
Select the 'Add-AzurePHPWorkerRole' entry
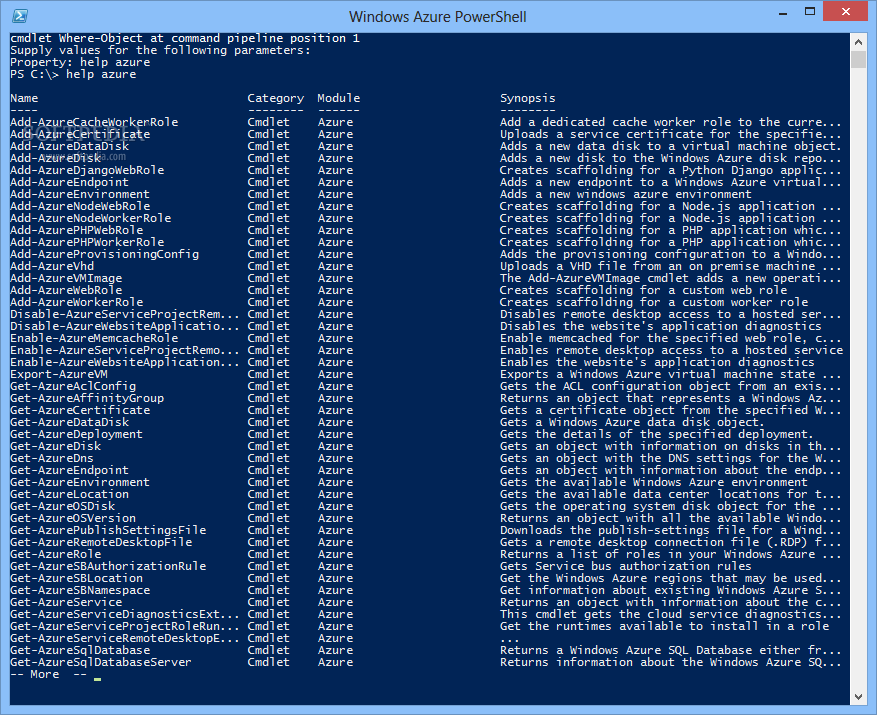coord(87,243)
